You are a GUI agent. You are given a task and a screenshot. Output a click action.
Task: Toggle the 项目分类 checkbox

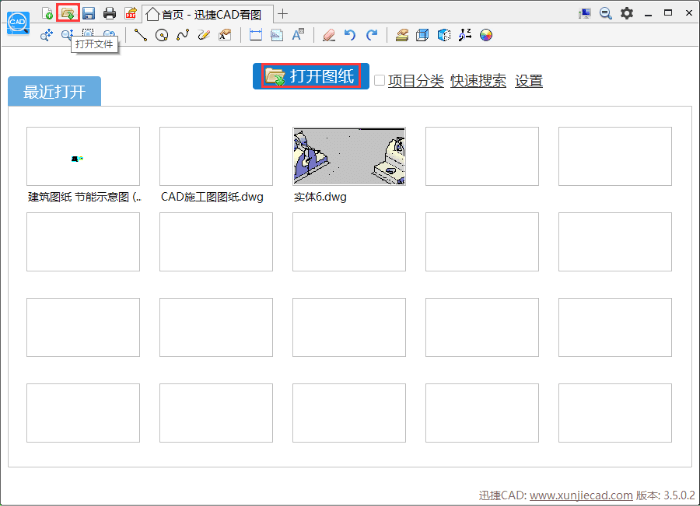(x=379, y=80)
